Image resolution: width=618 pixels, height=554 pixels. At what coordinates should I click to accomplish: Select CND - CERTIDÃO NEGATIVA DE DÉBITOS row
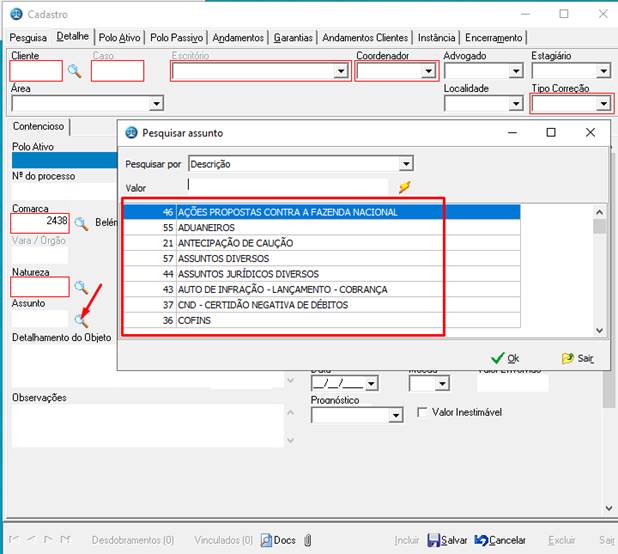[x=322, y=305]
